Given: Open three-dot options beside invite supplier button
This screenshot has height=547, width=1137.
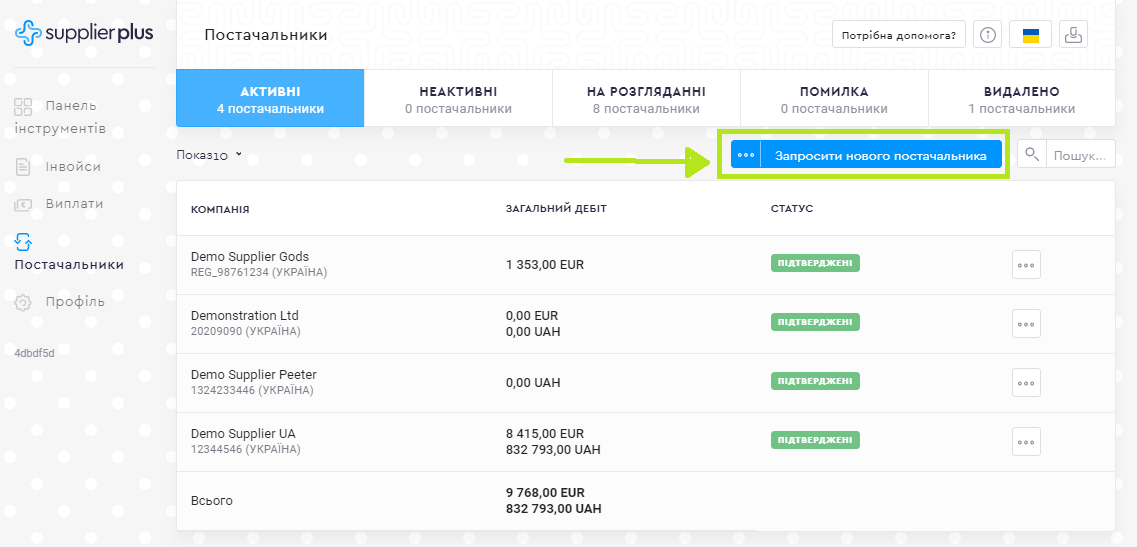Looking at the screenshot, I should (x=746, y=155).
